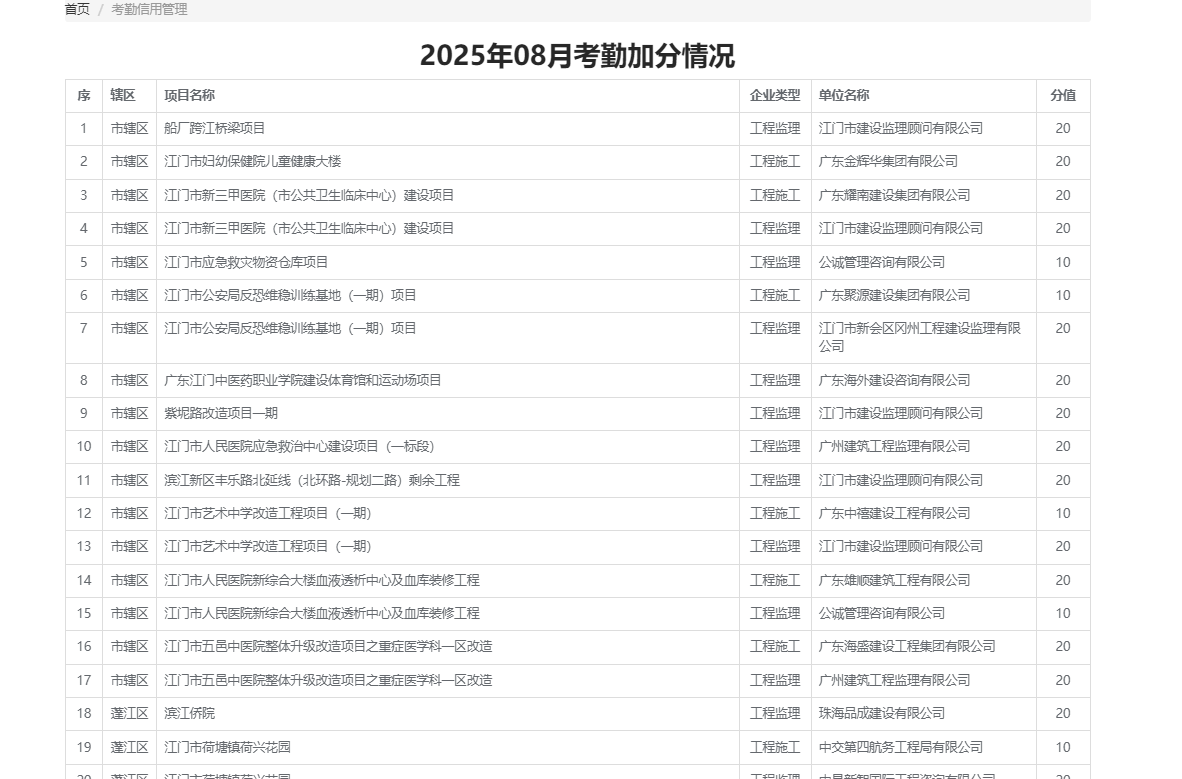This screenshot has height=779, width=1182.
Task: Select the 中交第四航务工程局有限公司 company cell
Action: [x=900, y=747]
